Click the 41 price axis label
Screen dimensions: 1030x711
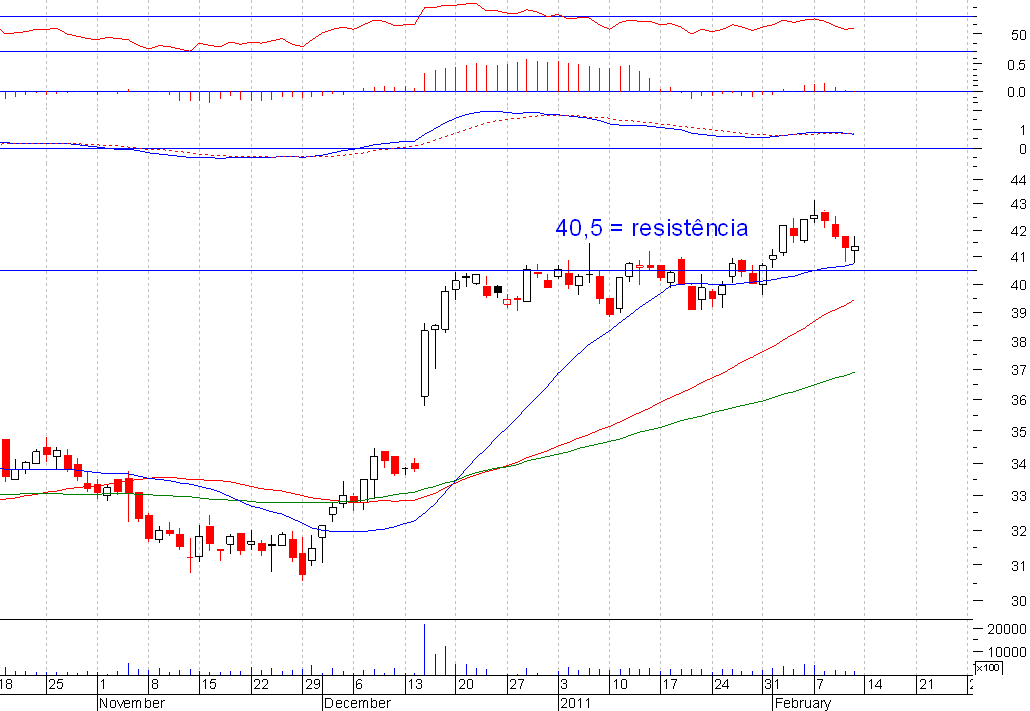pyautogui.click(x=1018, y=257)
